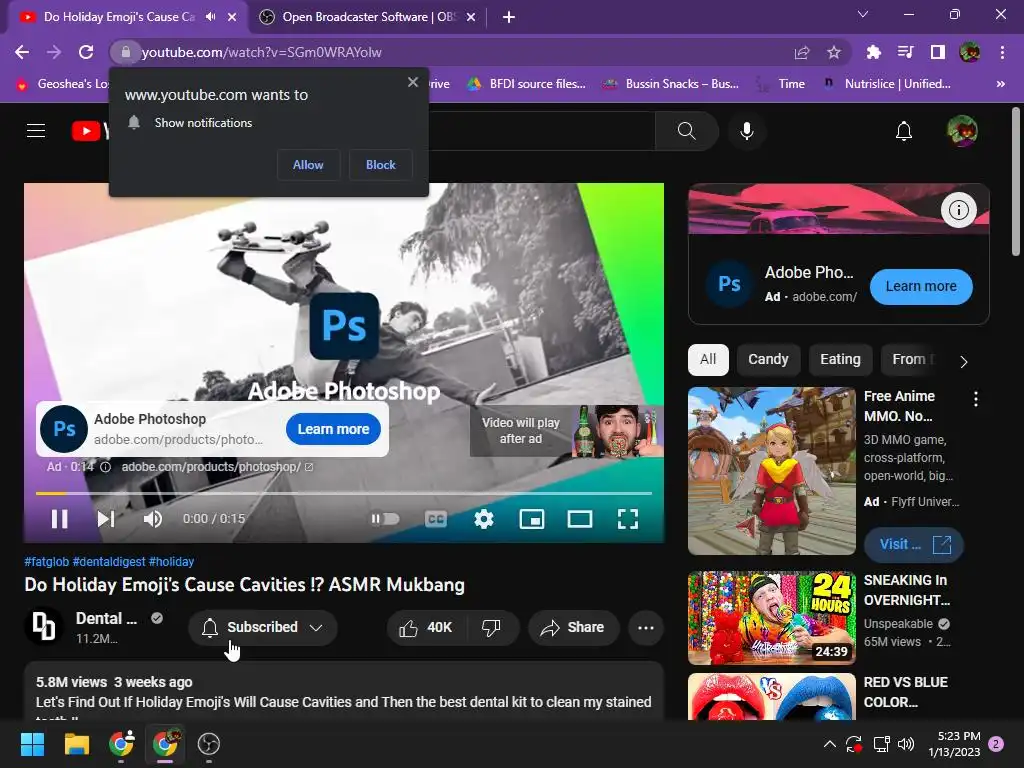
Task: Reload the YouTube page
Action: [86, 52]
